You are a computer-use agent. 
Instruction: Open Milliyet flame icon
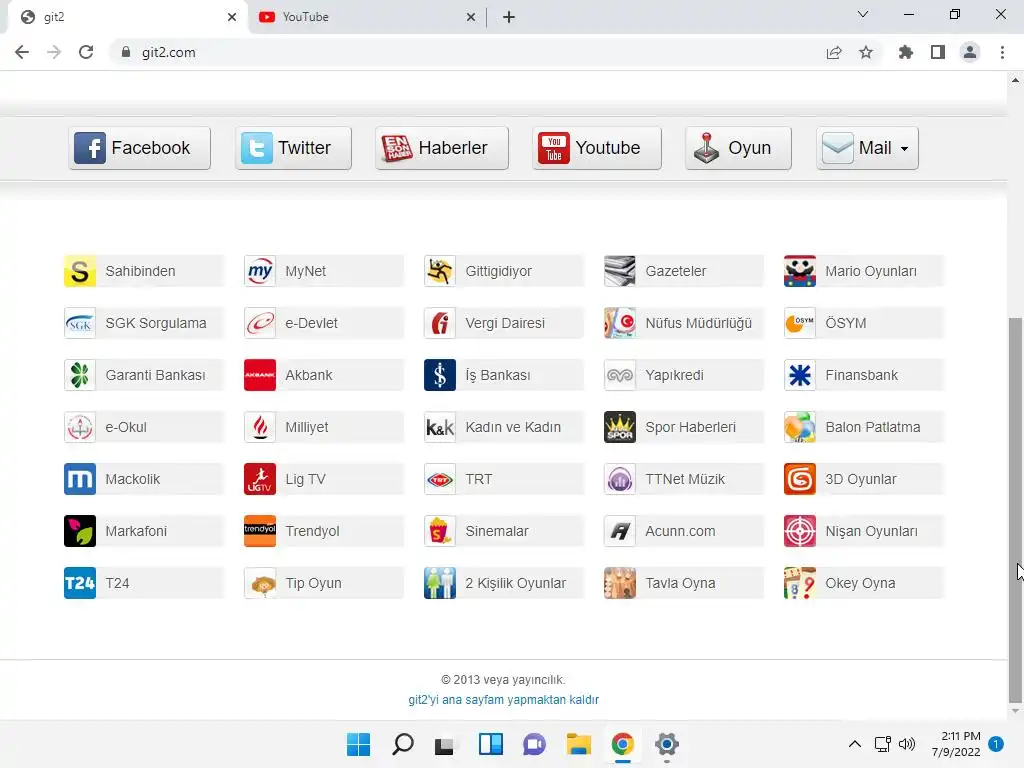(x=260, y=427)
